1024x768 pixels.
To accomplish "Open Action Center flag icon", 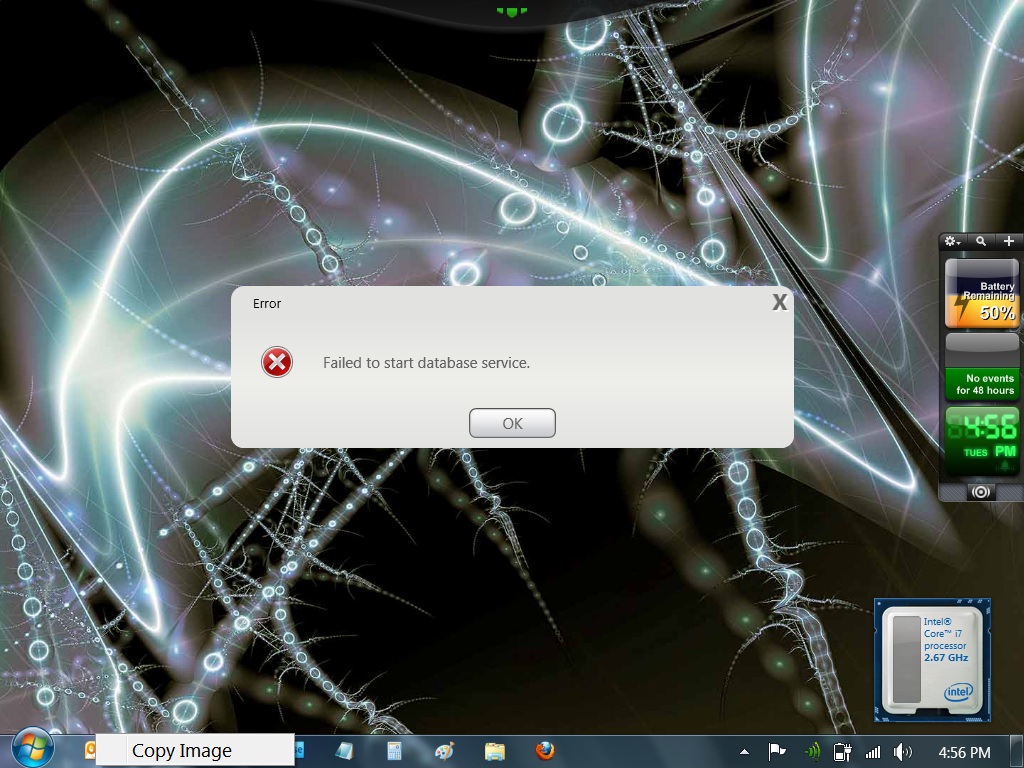I will coord(776,752).
